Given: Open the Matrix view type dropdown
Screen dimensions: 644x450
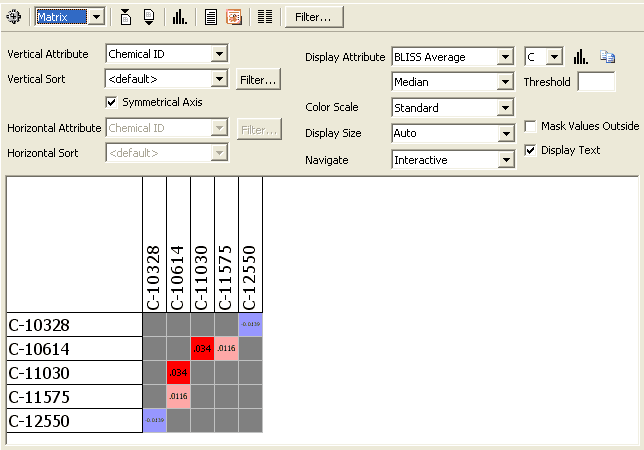Looking at the screenshot, I should [97, 17].
